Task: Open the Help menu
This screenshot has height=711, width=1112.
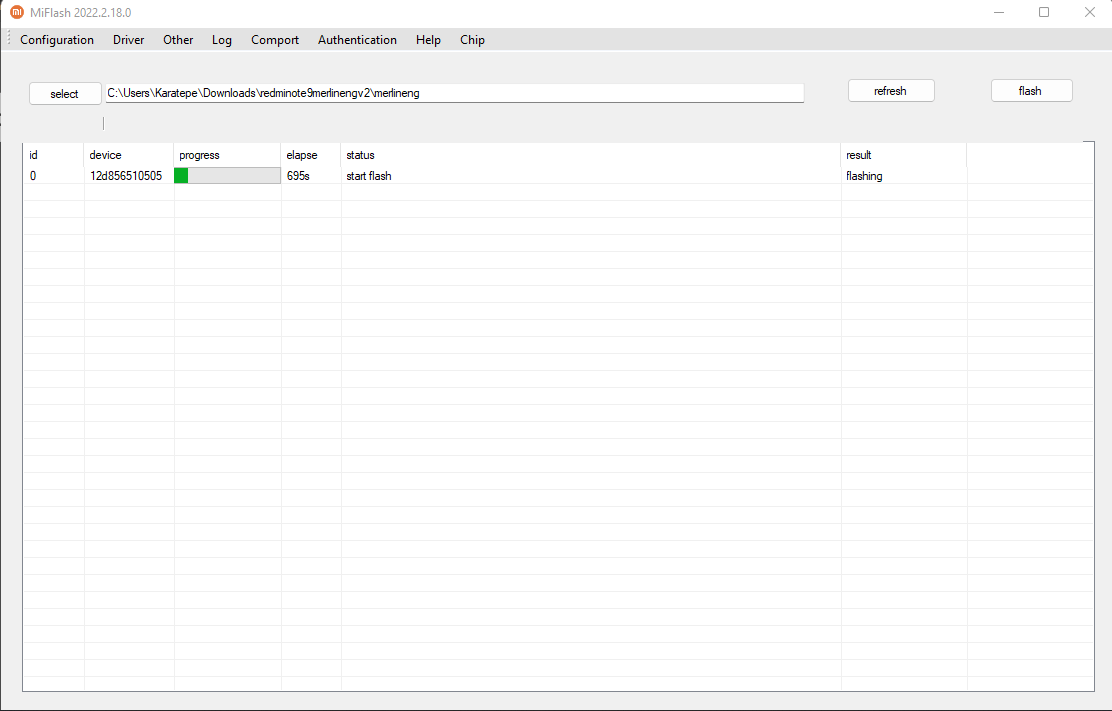Action: coord(428,40)
